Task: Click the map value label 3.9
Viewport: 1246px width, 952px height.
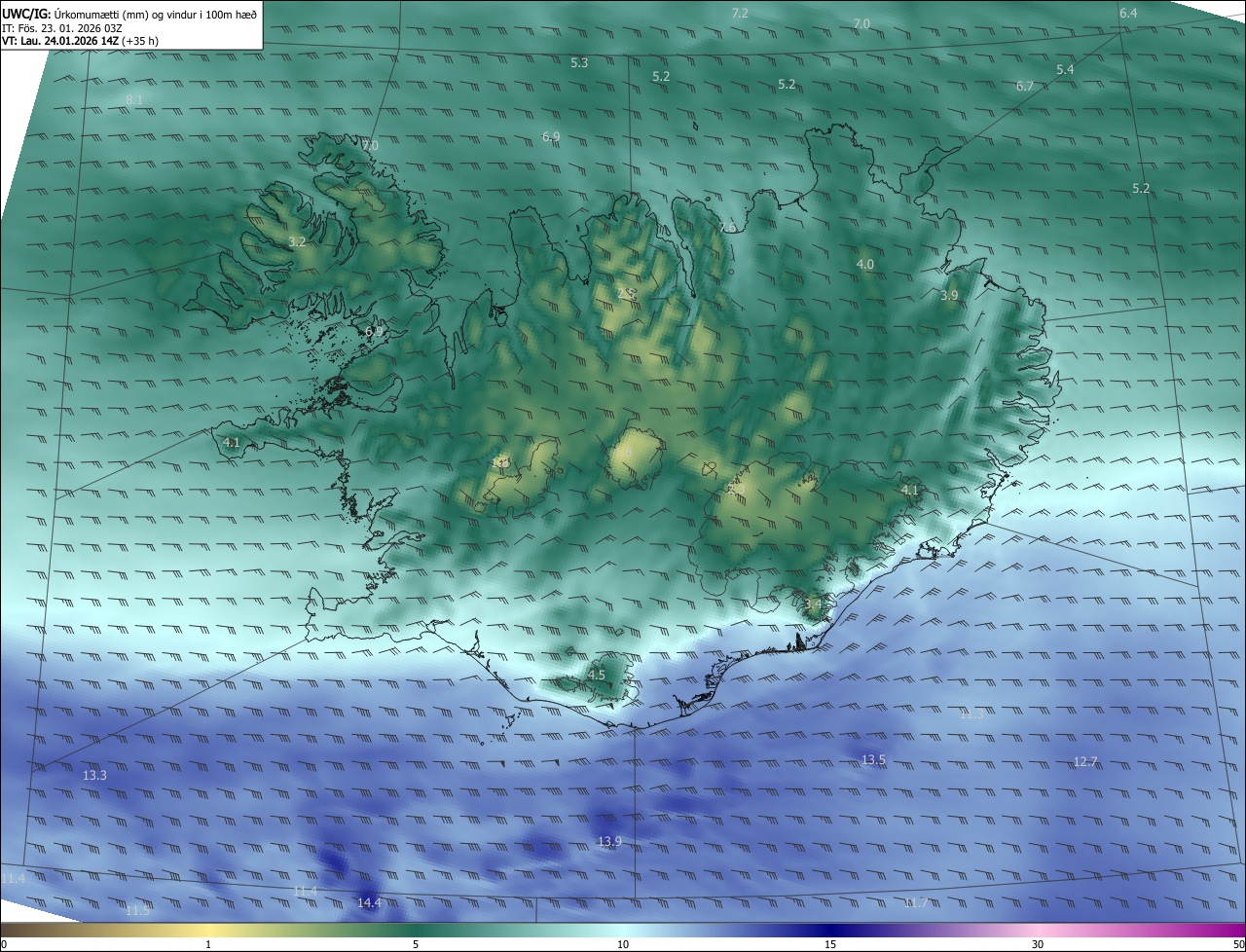Action: [x=949, y=295]
